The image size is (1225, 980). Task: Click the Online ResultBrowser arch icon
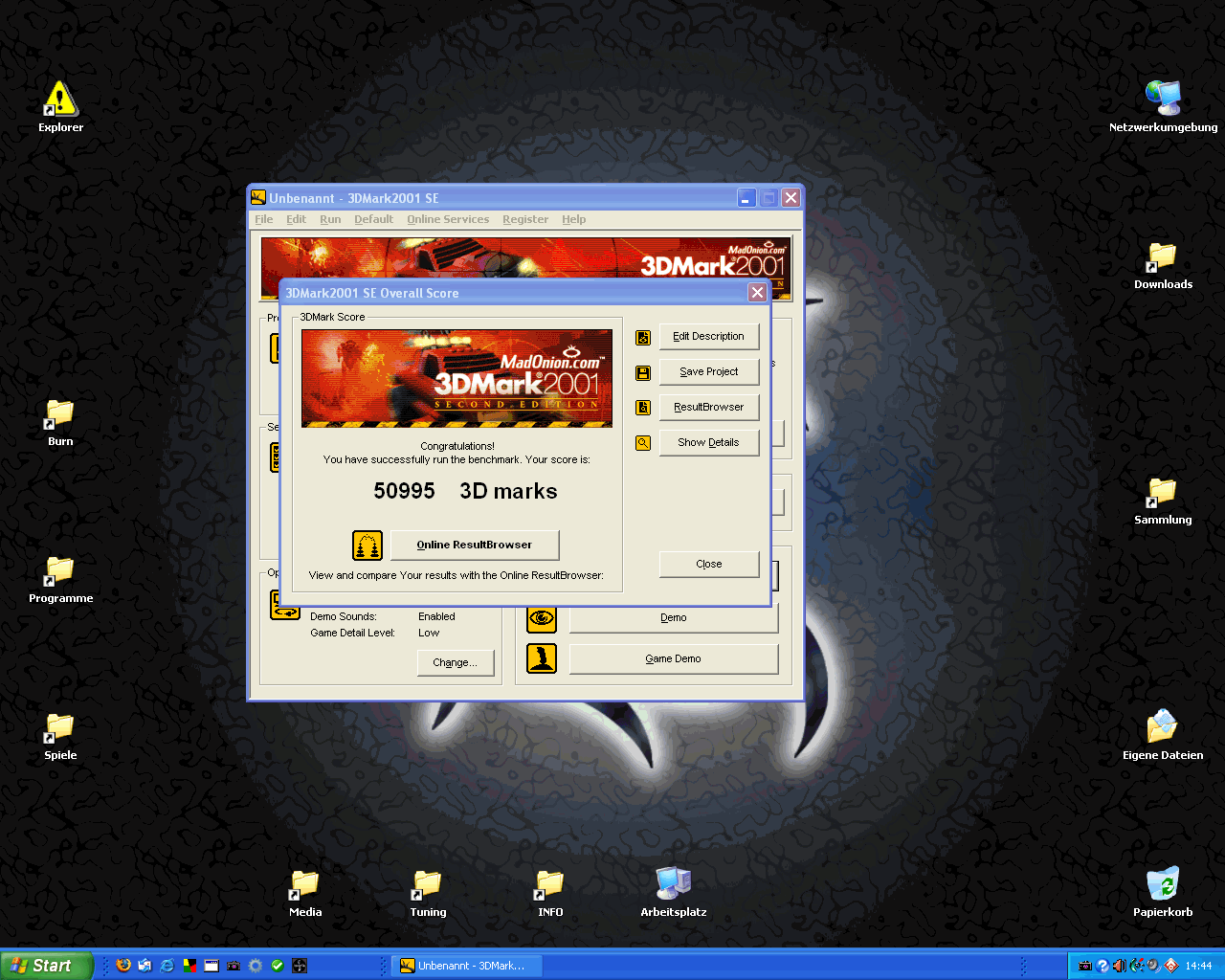(367, 546)
